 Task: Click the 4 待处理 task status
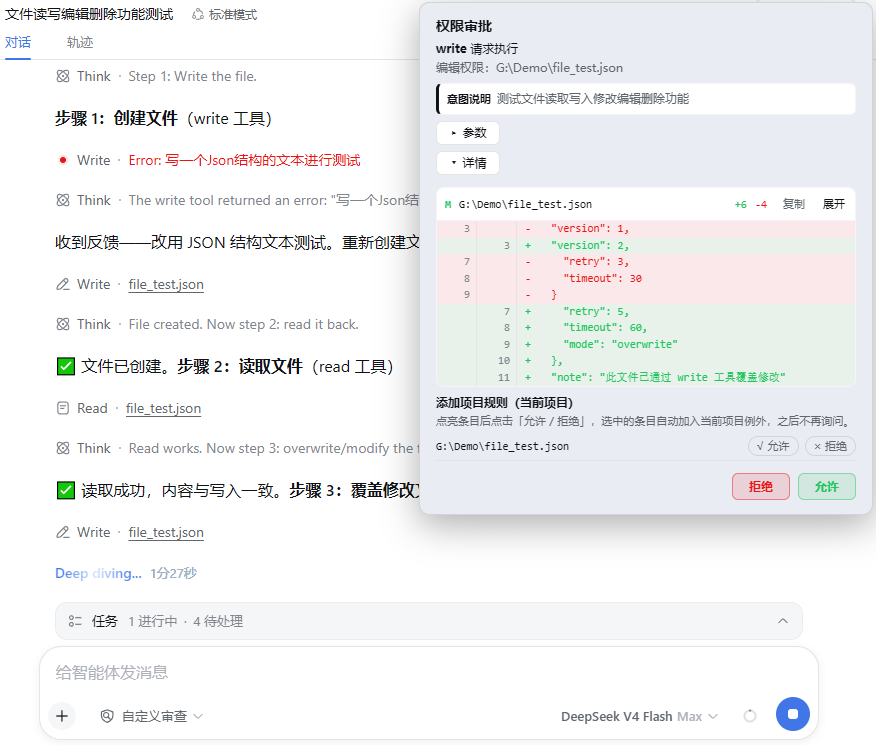coord(218,621)
